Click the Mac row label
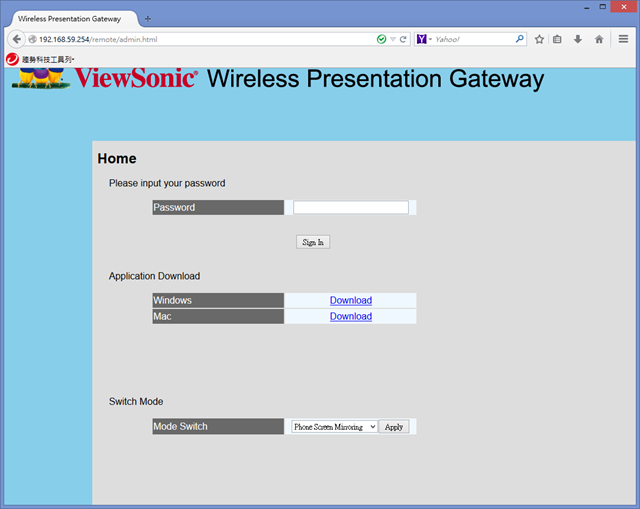 click(218, 316)
